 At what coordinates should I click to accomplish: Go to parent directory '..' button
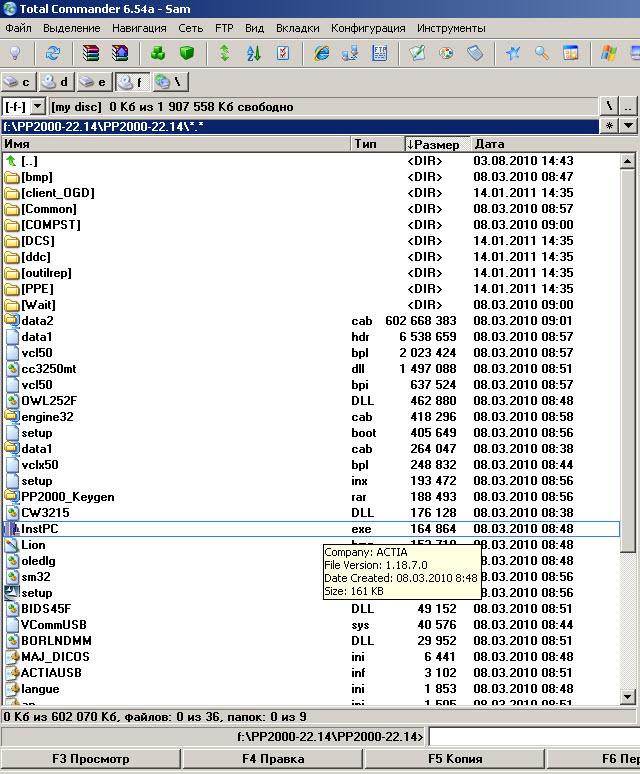click(628, 106)
